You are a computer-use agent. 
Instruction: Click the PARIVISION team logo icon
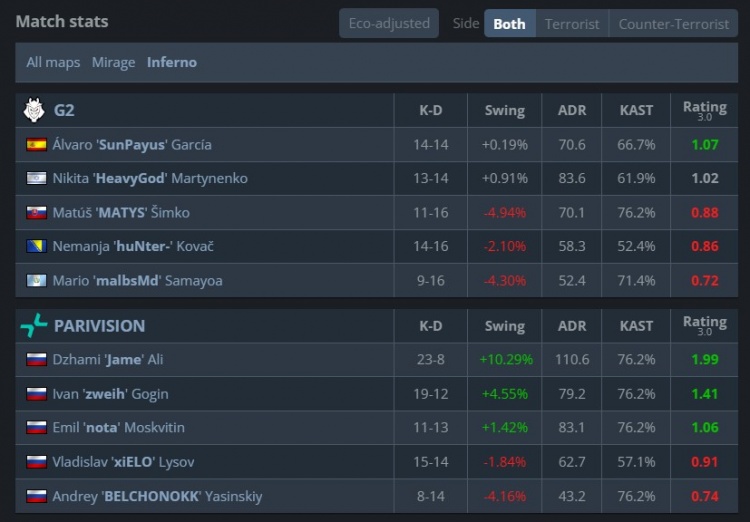pyautogui.click(x=34, y=325)
